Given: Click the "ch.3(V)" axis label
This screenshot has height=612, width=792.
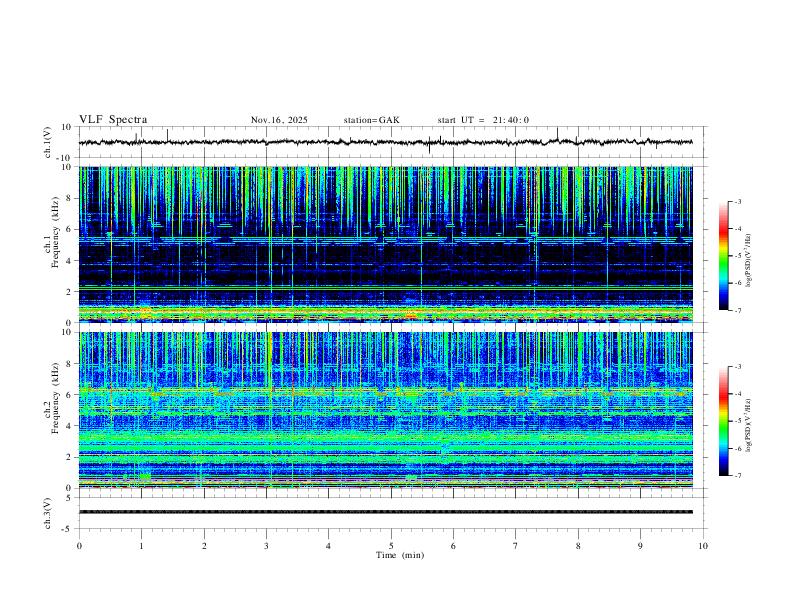Looking at the screenshot, I should (x=48, y=513).
